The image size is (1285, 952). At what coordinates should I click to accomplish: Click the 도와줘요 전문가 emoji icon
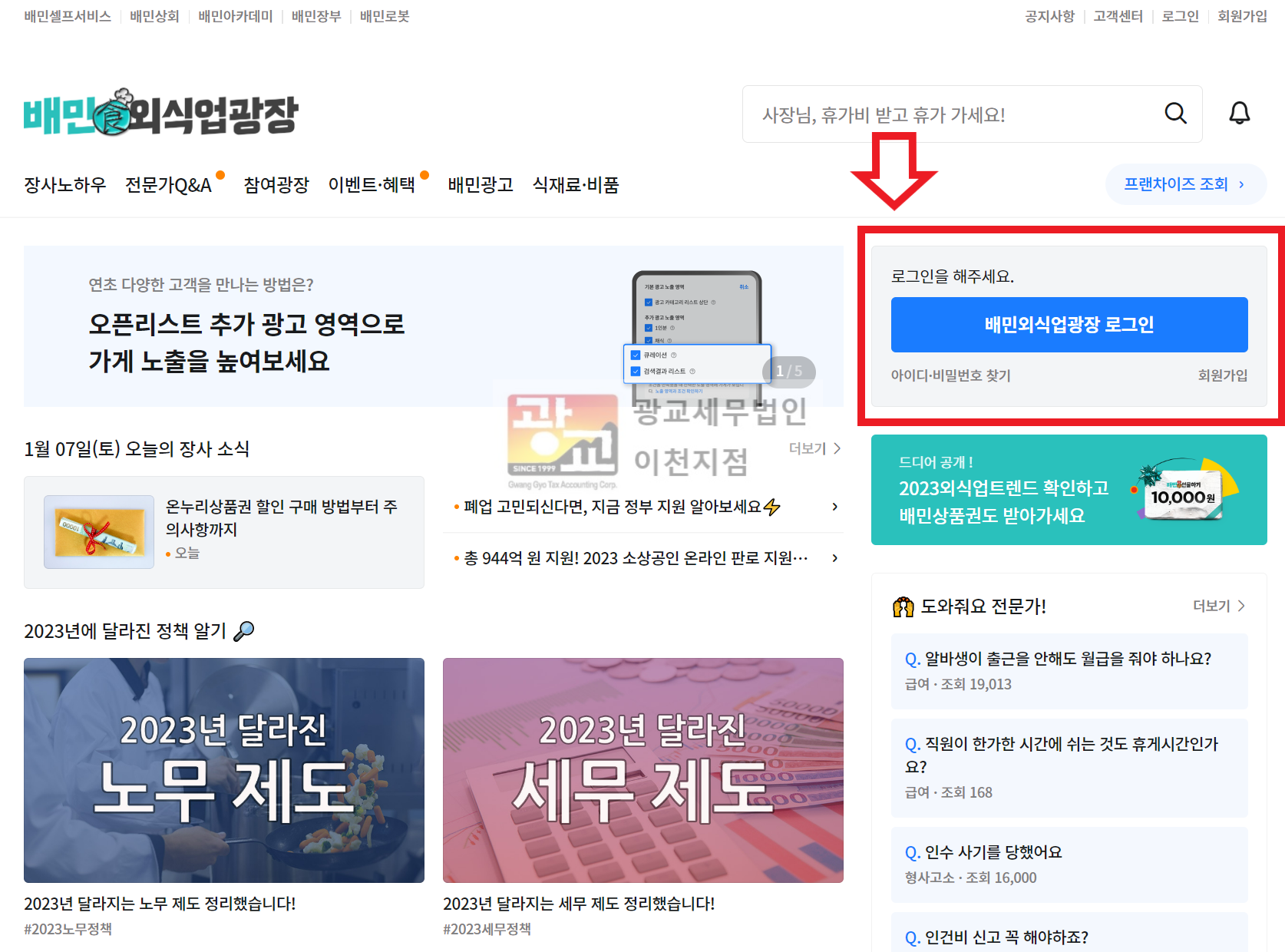[903, 607]
